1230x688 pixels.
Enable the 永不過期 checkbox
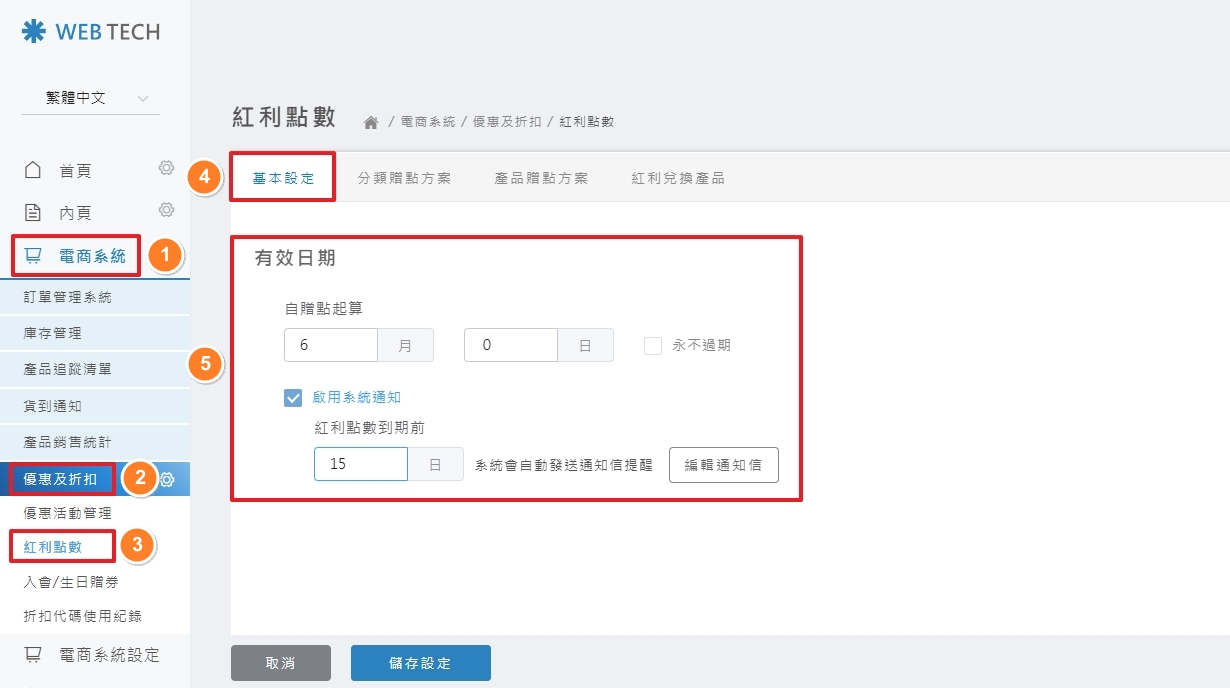pyautogui.click(x=653, y=345)
